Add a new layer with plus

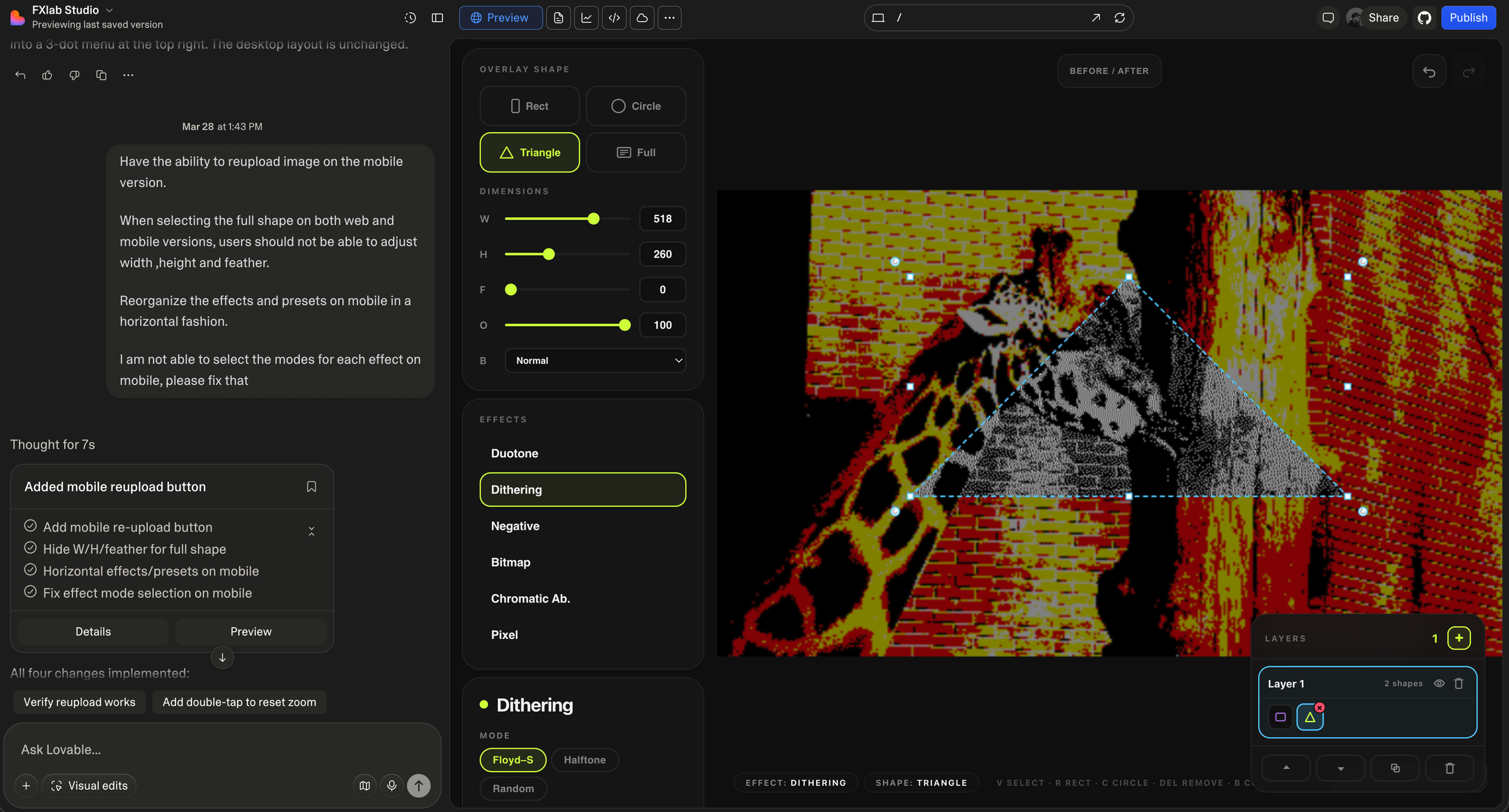coord(1458,638)
